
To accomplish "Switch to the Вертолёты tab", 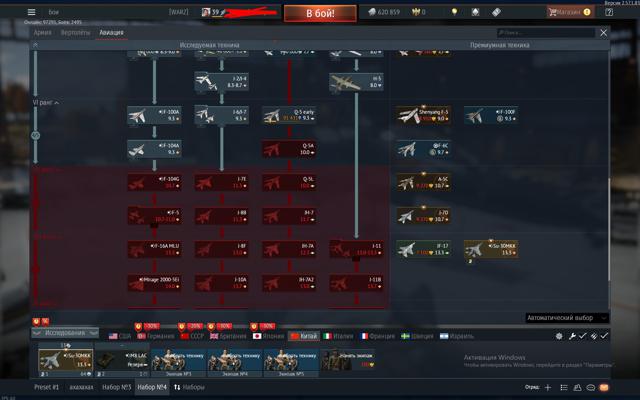I will click(x=75, y=33).
